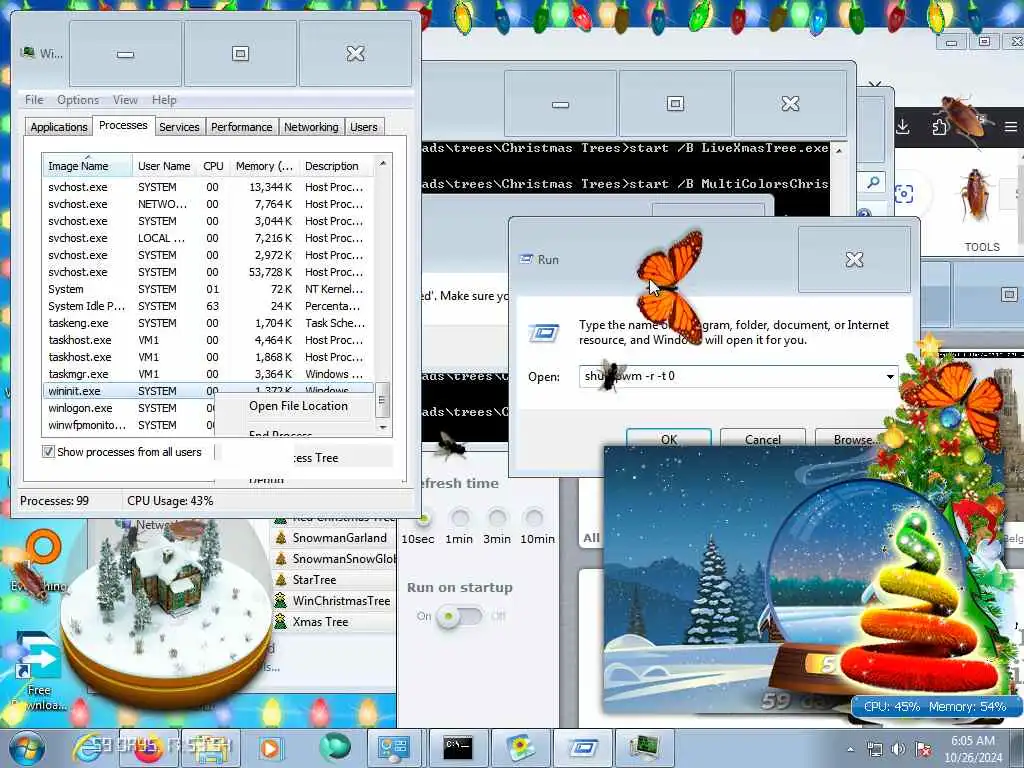
Task: Choose Open File Location in context menu
Action: tap(298, 406)
